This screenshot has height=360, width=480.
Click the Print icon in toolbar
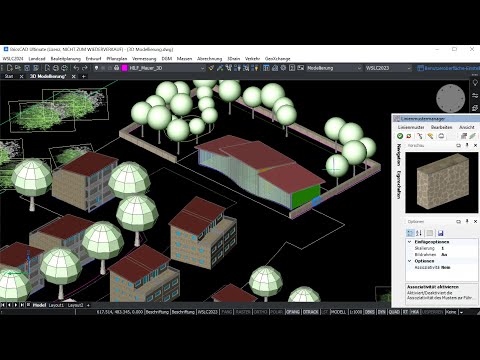pyautogui.click(x=56, y=68)
